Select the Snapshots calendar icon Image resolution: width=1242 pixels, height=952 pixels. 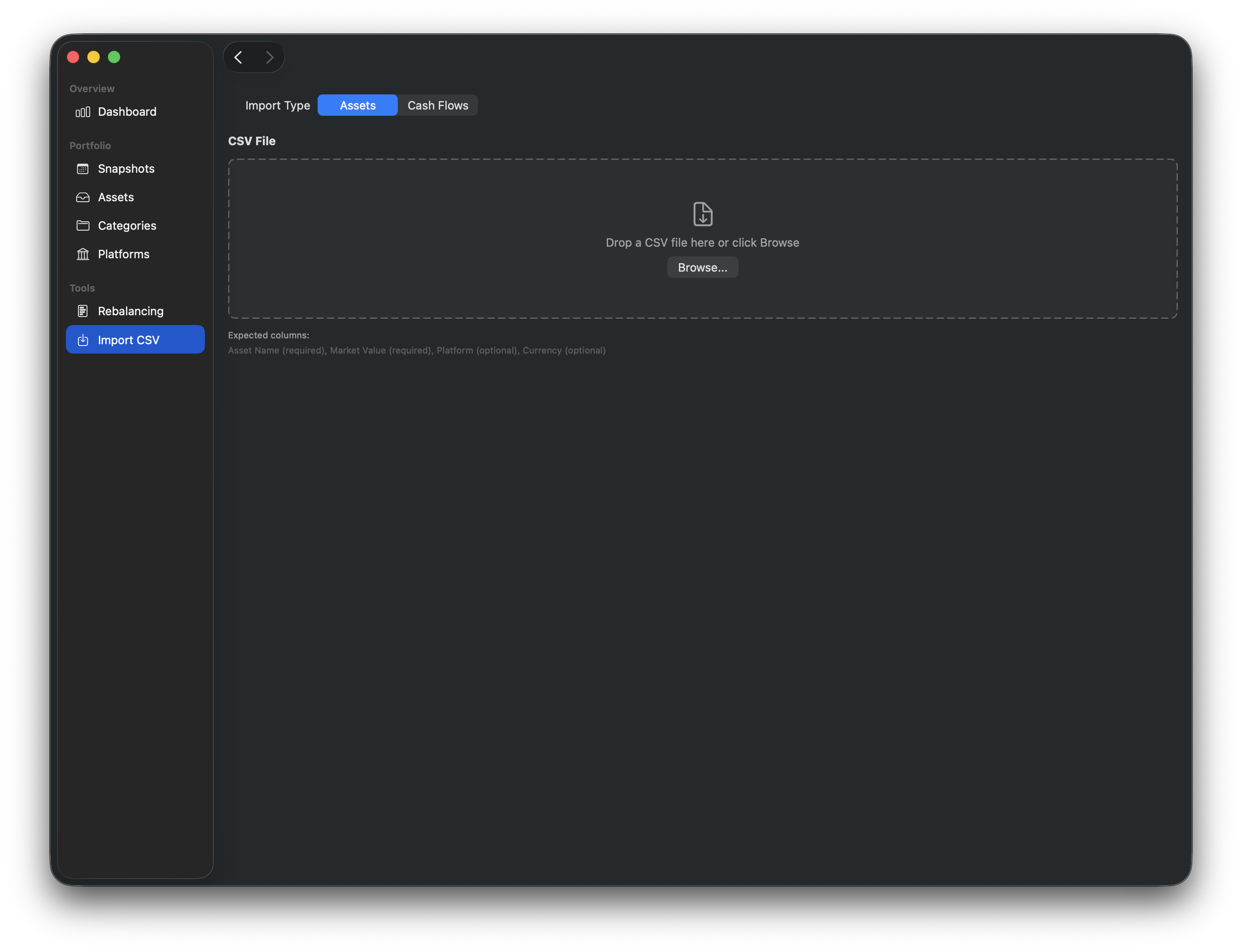[83, 168]
